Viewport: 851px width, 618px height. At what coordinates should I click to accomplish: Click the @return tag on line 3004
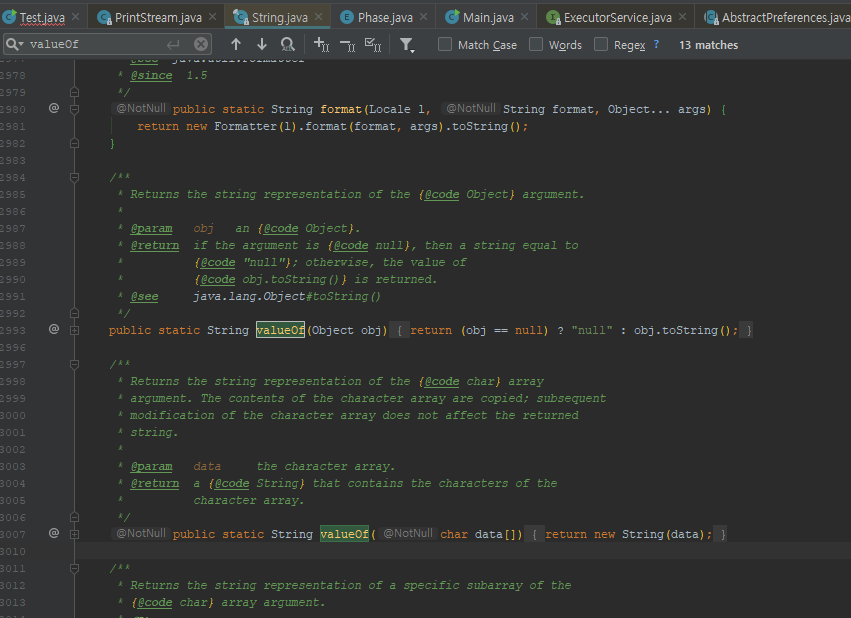(x=155, y=483)
